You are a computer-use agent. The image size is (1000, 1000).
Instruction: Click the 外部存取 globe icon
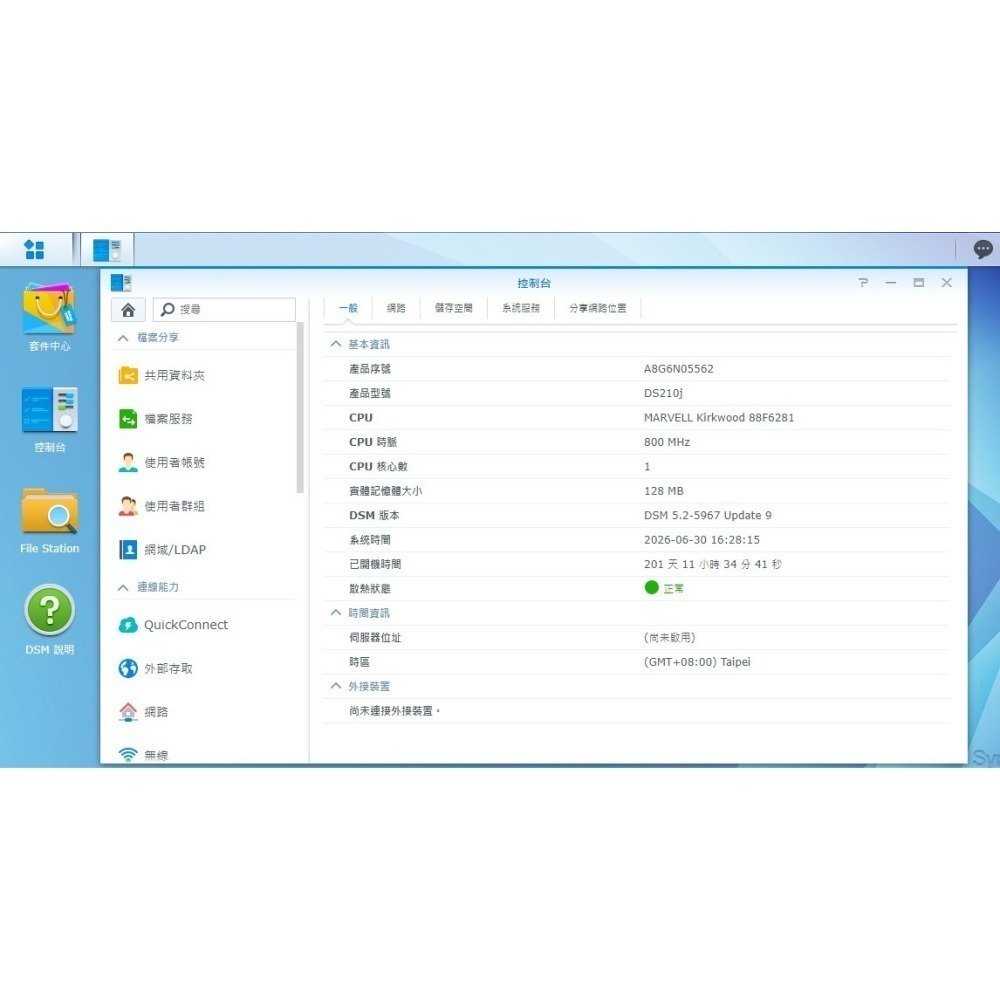(128, 668)
